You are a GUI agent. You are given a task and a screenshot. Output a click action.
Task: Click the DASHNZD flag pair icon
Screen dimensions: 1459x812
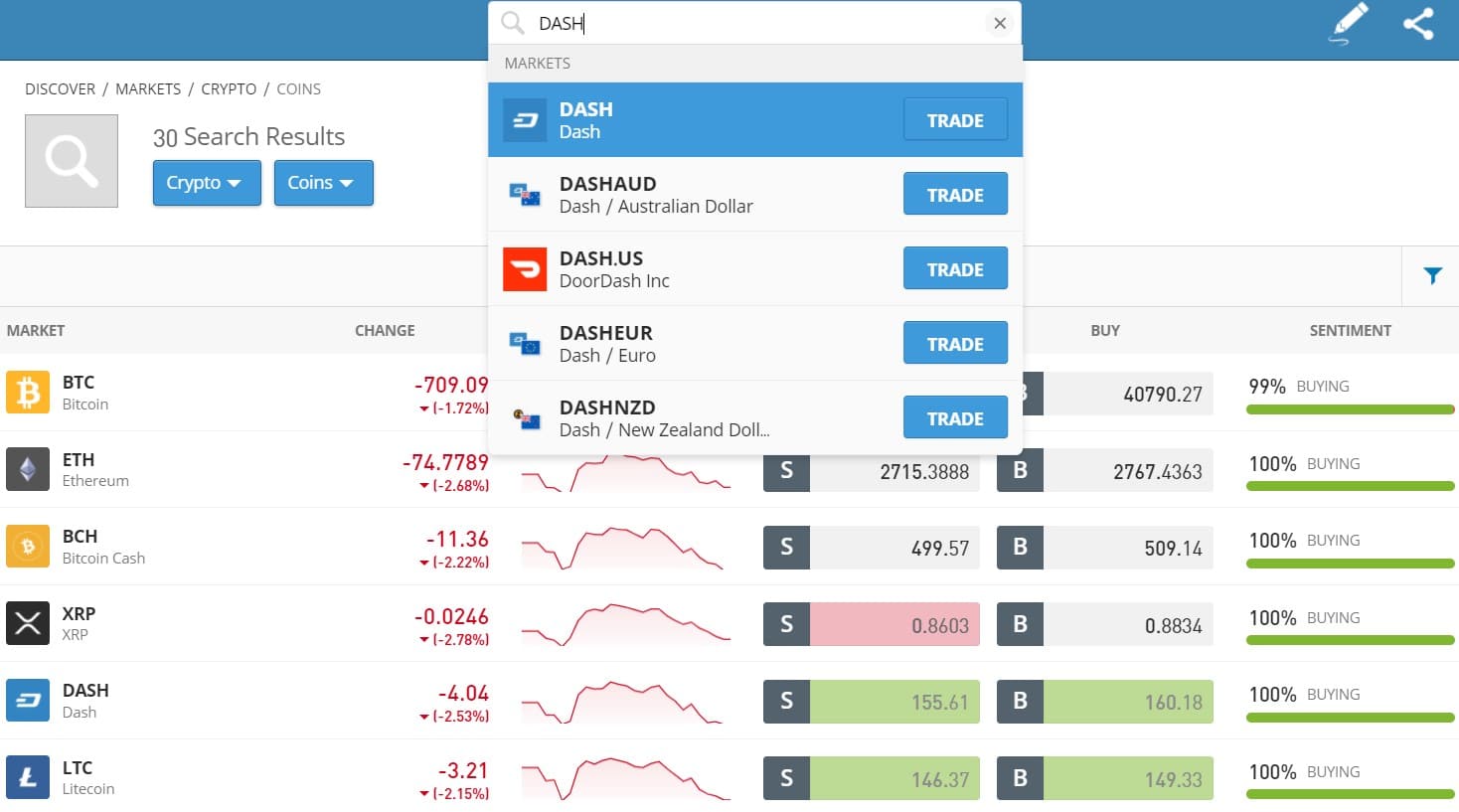[525, 418]
